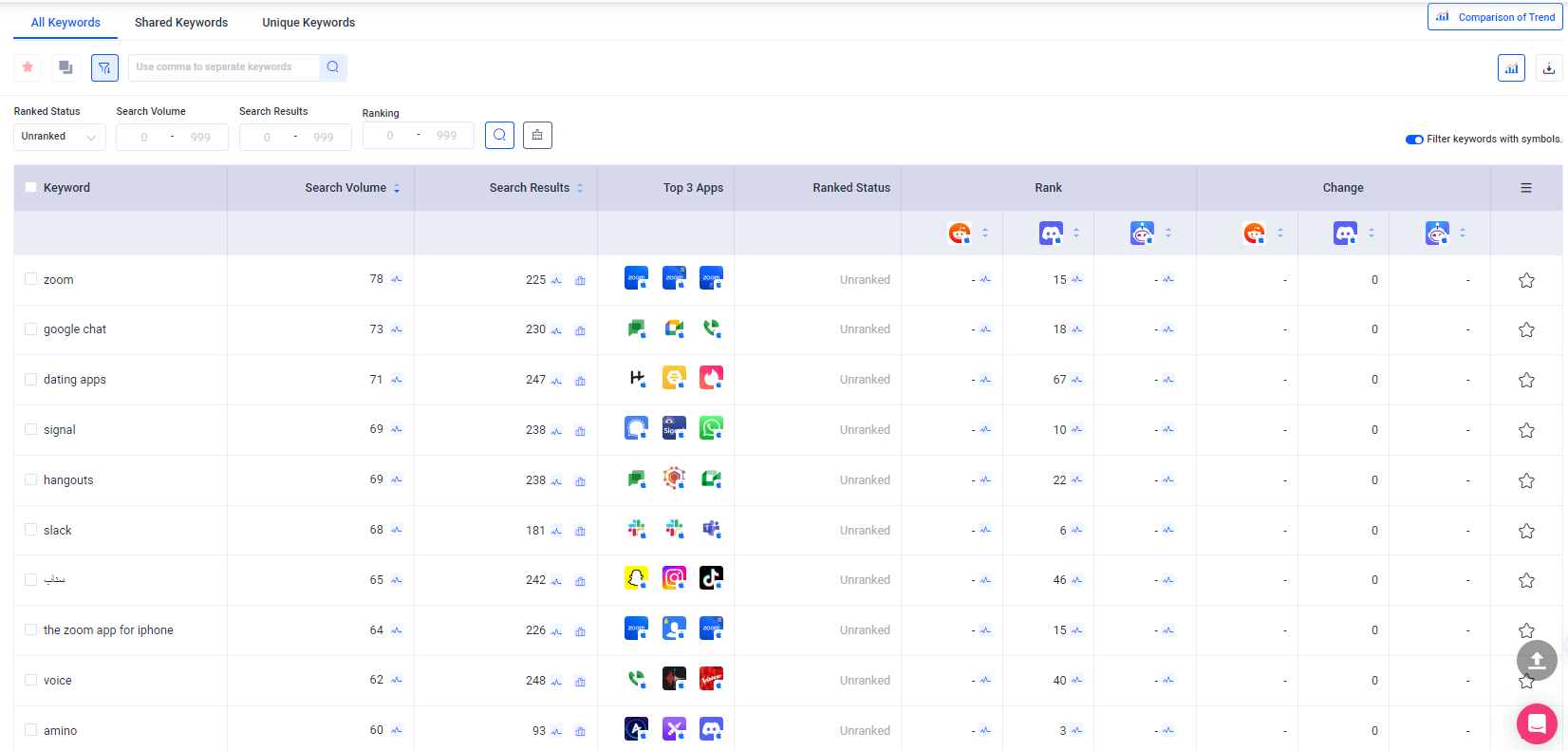Sort third app Change column arrows
The width and height of the screenshot is (1568, 751).
[x=1463, y=234]
